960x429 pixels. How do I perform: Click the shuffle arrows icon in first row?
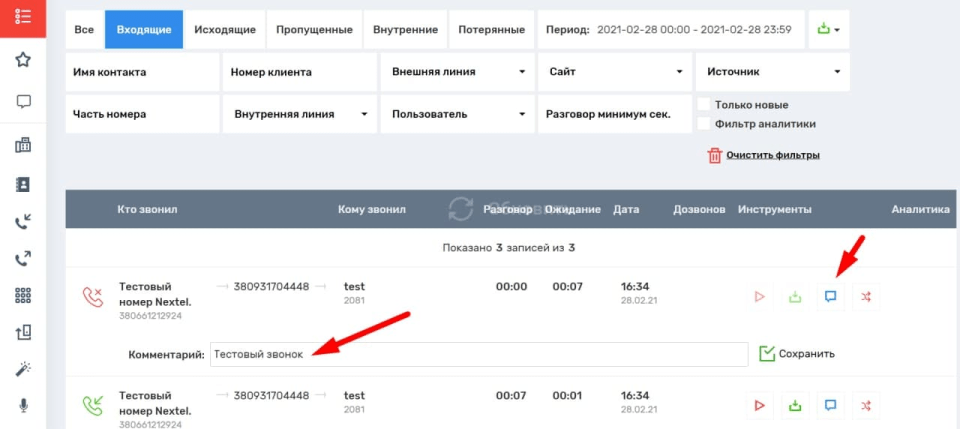click(x=866, y=297)
